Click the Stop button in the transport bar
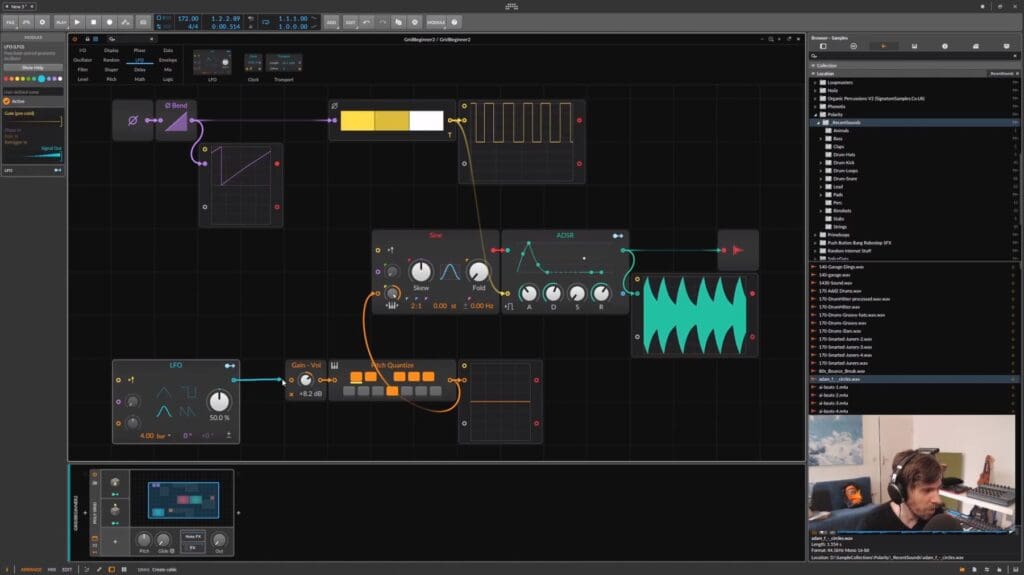Image resolution: width=1024 pixels, height=575 pixels. click(x=93, y=22)
